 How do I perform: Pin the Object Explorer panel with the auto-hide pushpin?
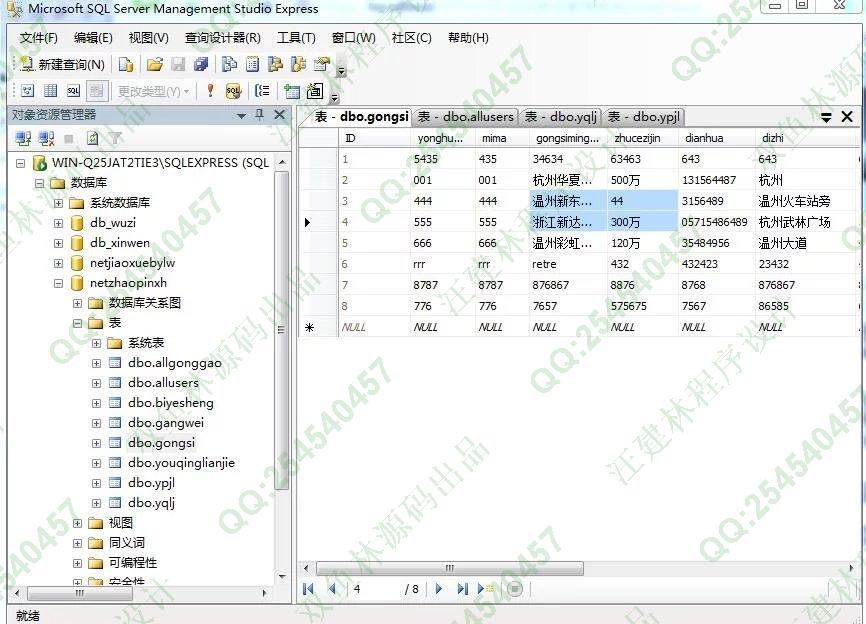click(x=260, y=115)
